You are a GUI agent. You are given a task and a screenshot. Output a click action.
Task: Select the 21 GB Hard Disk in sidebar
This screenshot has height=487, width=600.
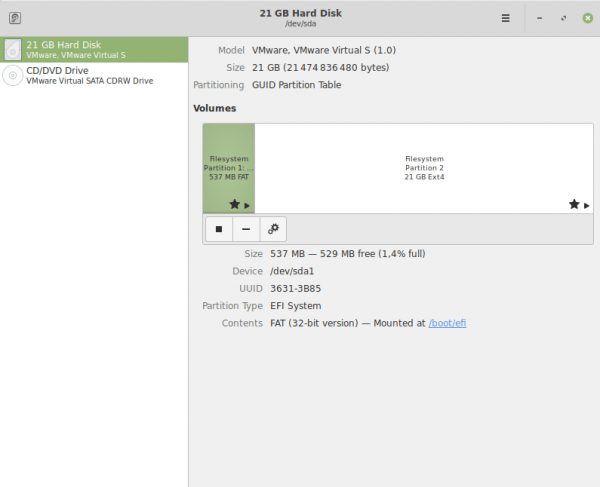pos(94,50)
